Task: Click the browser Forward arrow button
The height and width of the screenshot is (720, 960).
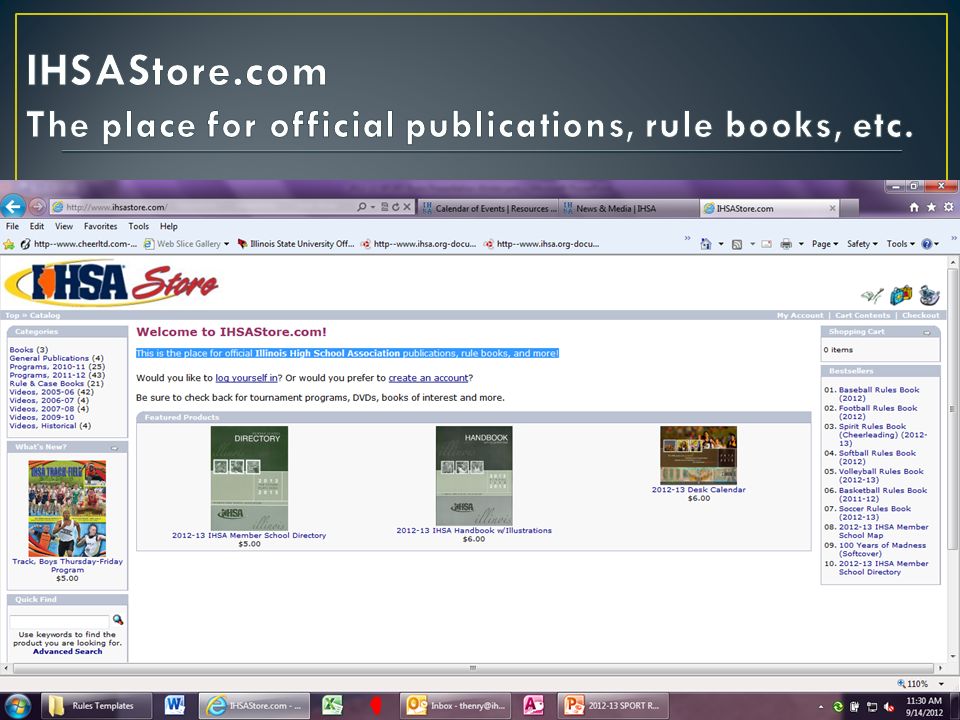Action: tap(37, 206)
